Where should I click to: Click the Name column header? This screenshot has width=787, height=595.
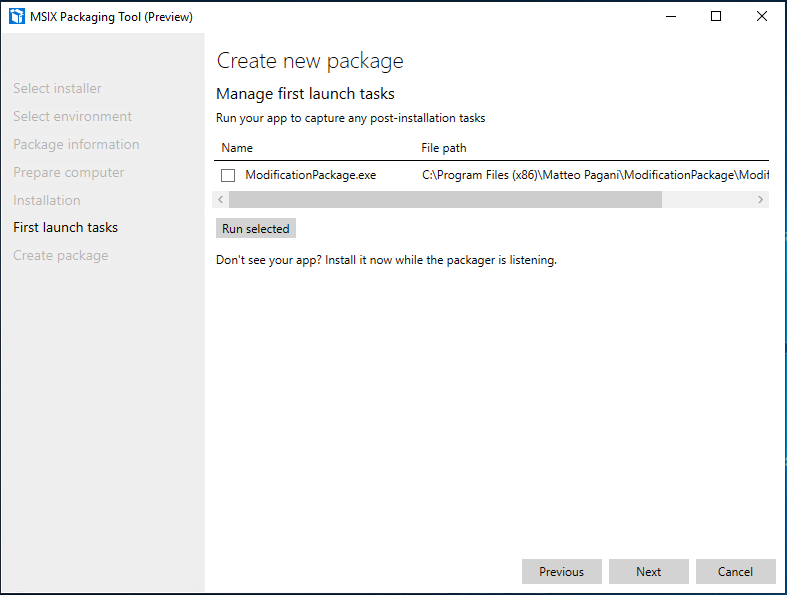[237, 148]
